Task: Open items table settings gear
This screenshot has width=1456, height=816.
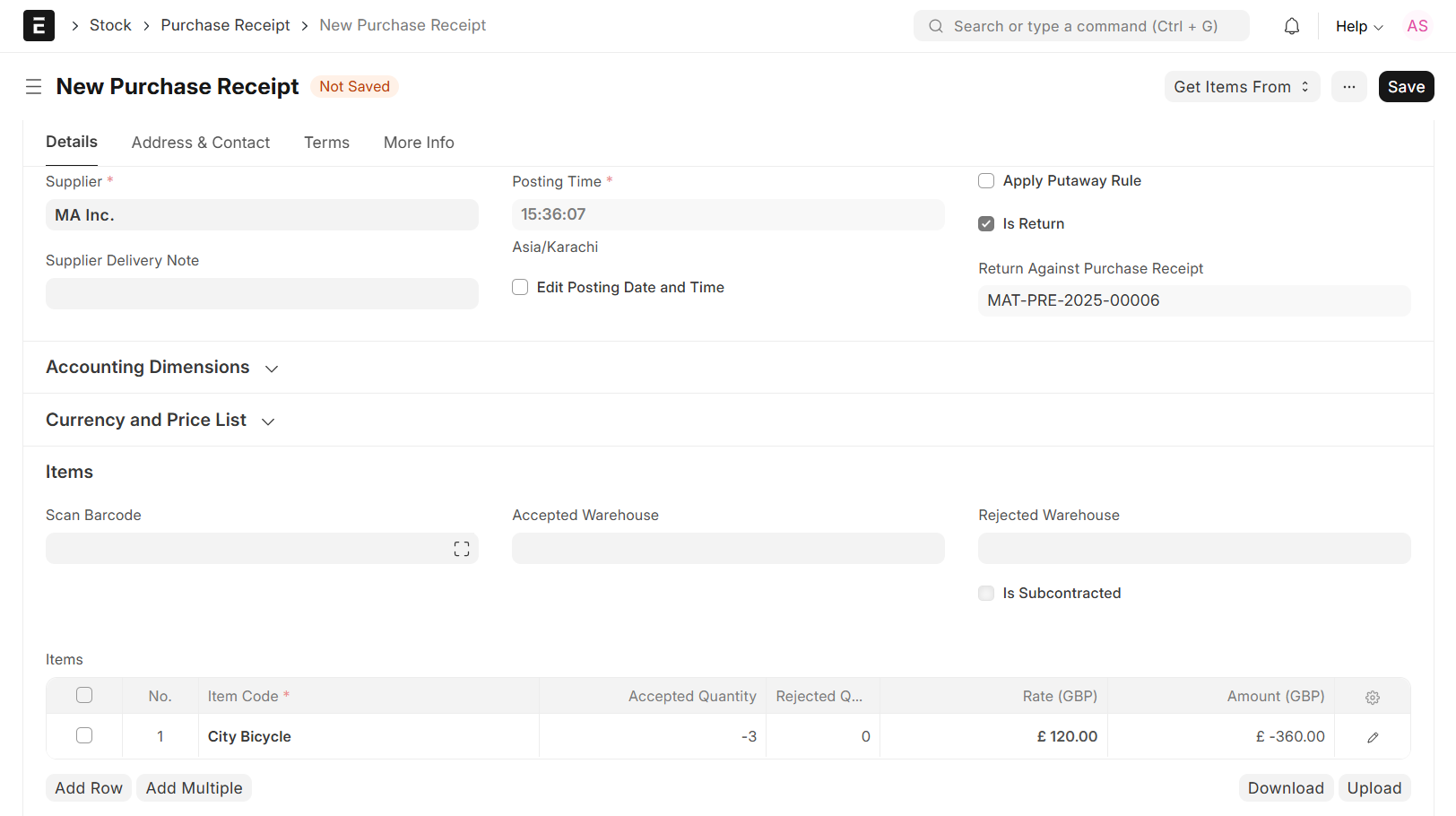Action: [x=1372, y=697]
